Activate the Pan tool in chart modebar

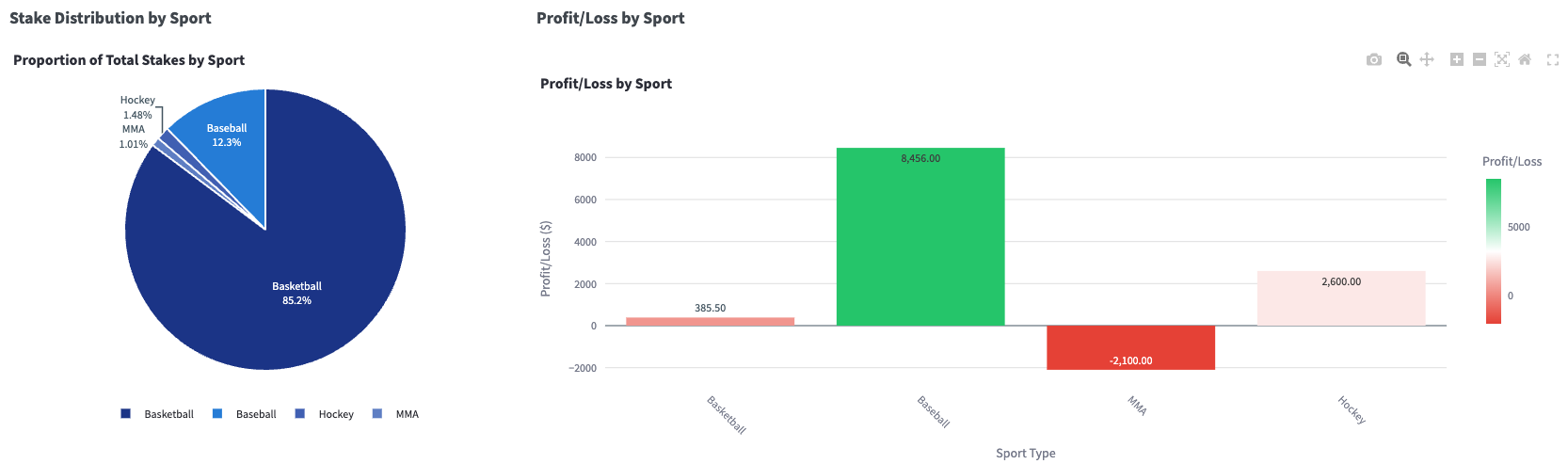(x=1427, y=59)
